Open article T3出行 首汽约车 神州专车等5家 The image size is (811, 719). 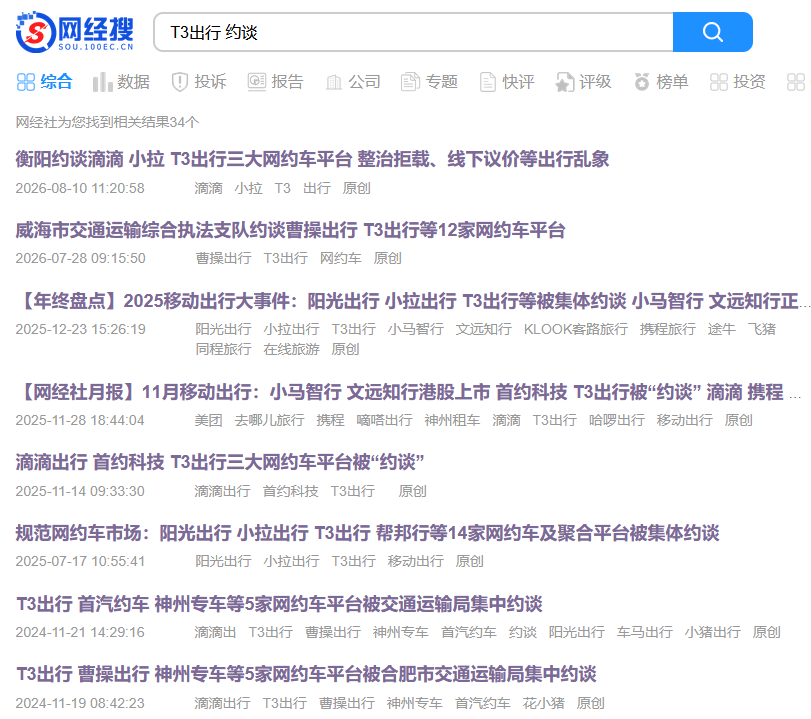[x=279, y=604]
